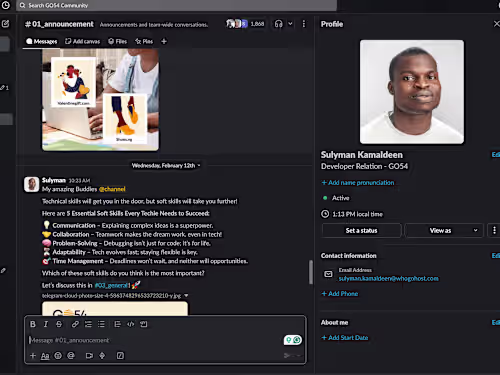Record a video clip with camera icon

89,356
